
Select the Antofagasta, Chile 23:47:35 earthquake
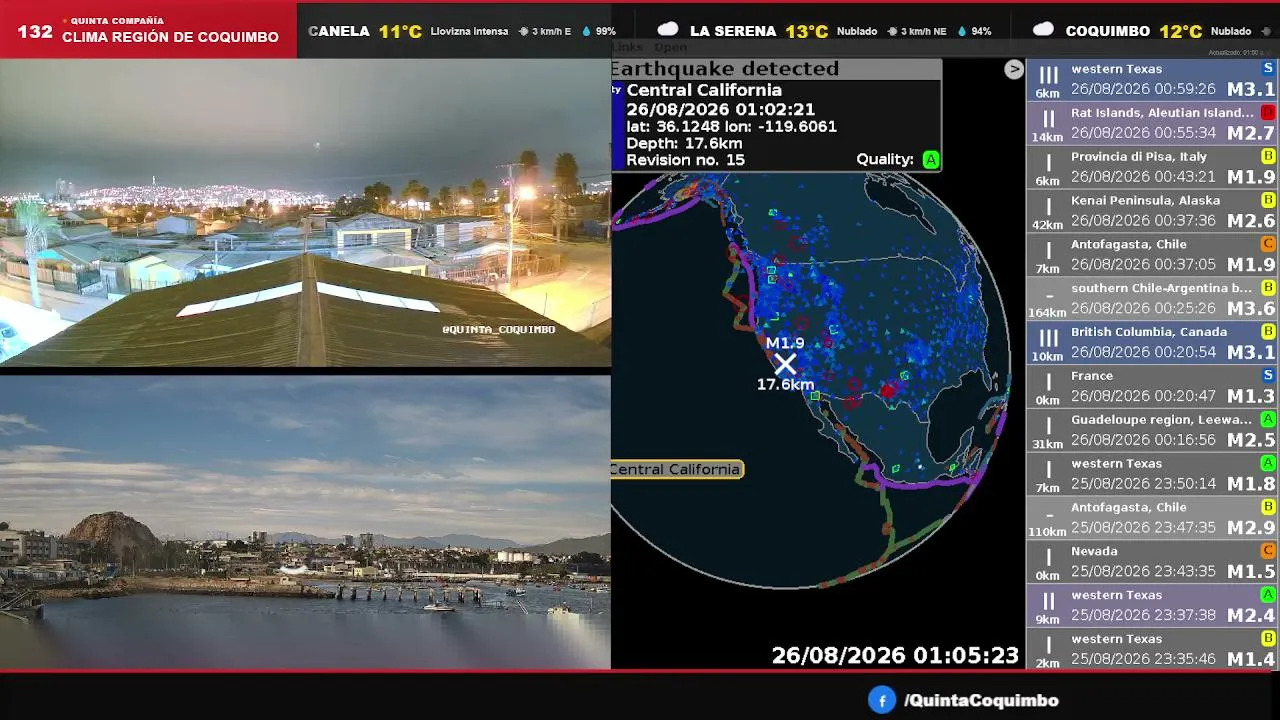(1152, 517)
